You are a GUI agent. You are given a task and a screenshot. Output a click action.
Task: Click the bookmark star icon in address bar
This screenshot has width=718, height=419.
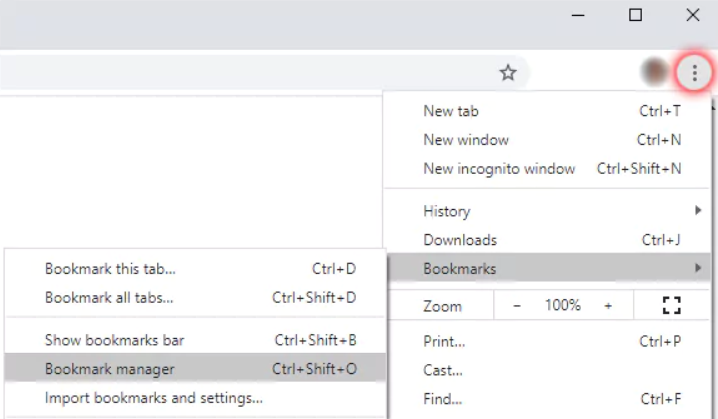tap(508, 73)
